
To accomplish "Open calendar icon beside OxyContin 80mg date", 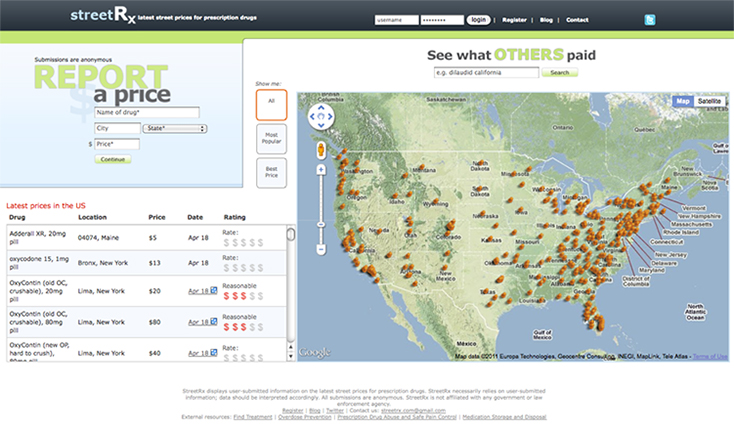I will tap(213, 322).
